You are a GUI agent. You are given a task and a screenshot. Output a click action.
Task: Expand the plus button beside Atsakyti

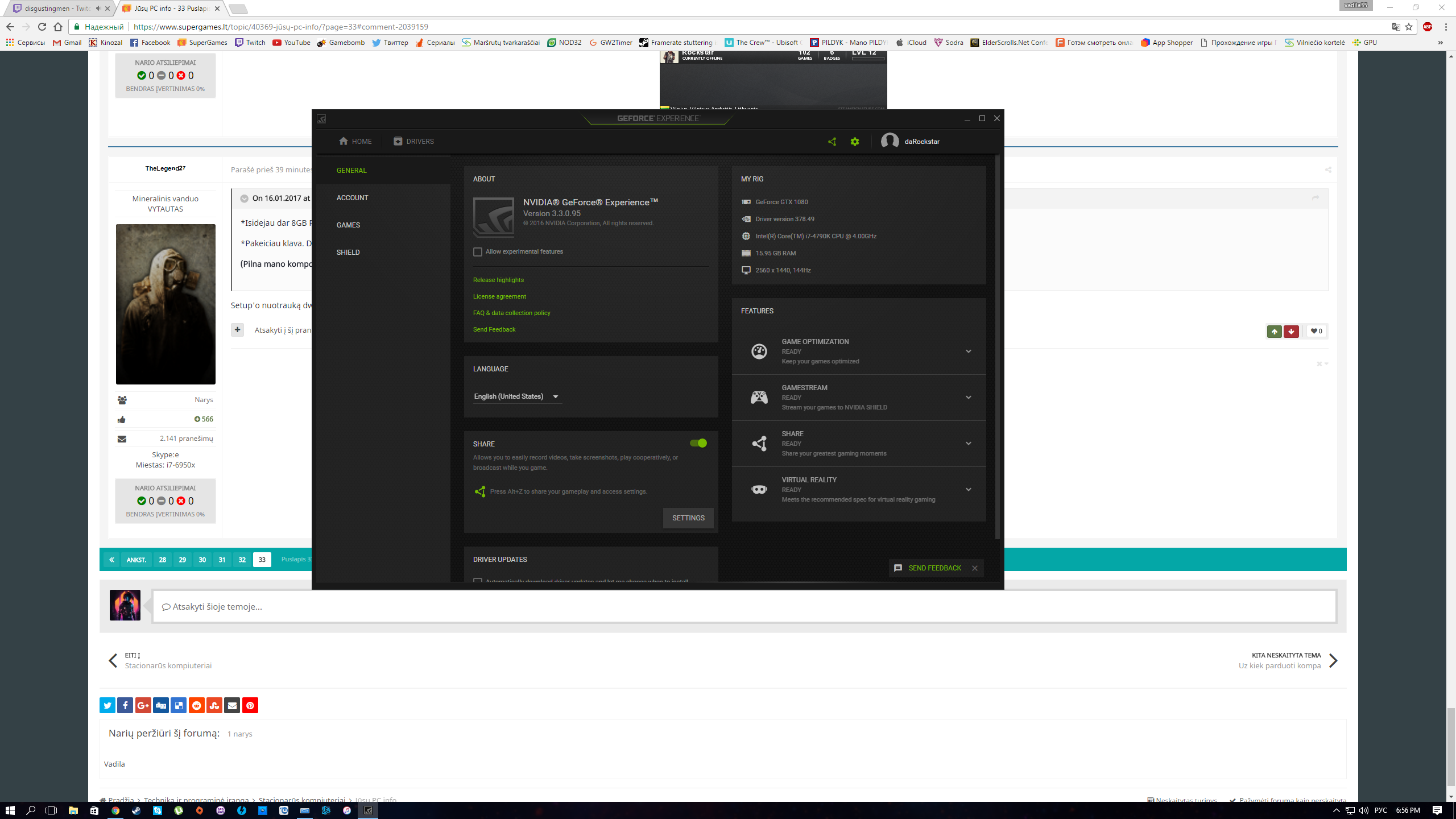pos(237,330)
